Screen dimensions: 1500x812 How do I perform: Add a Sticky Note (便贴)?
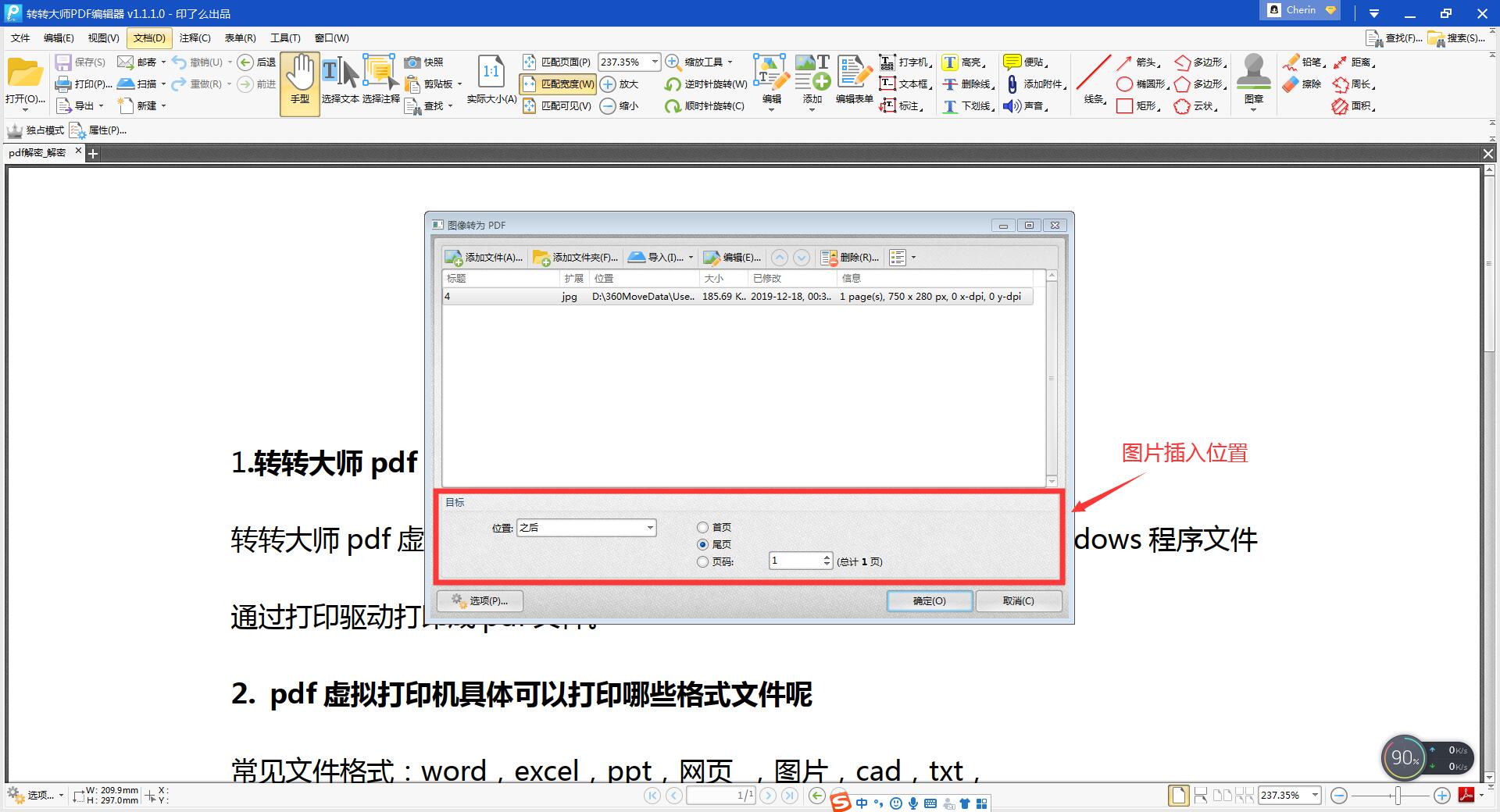pyautogui.click(x=1026, y=62)
